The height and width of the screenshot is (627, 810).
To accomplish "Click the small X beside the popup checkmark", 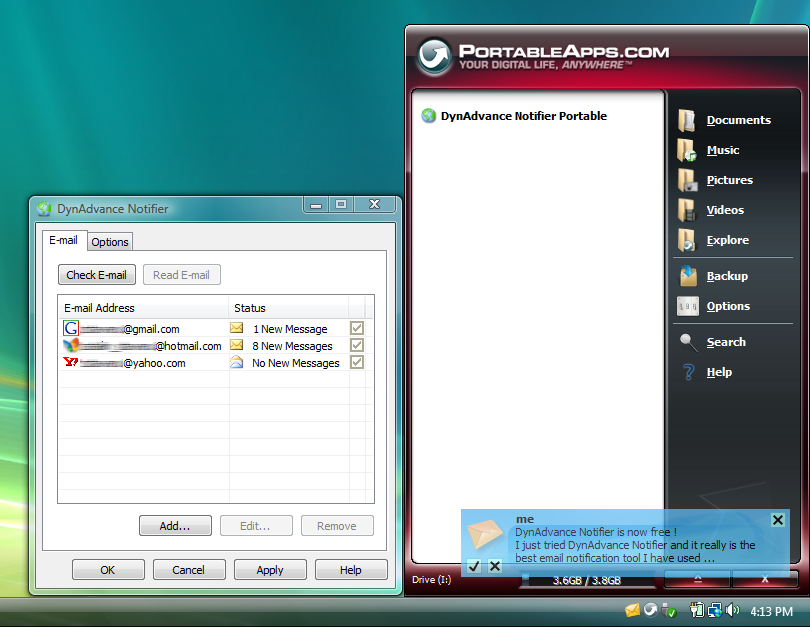I will [495, 566].
